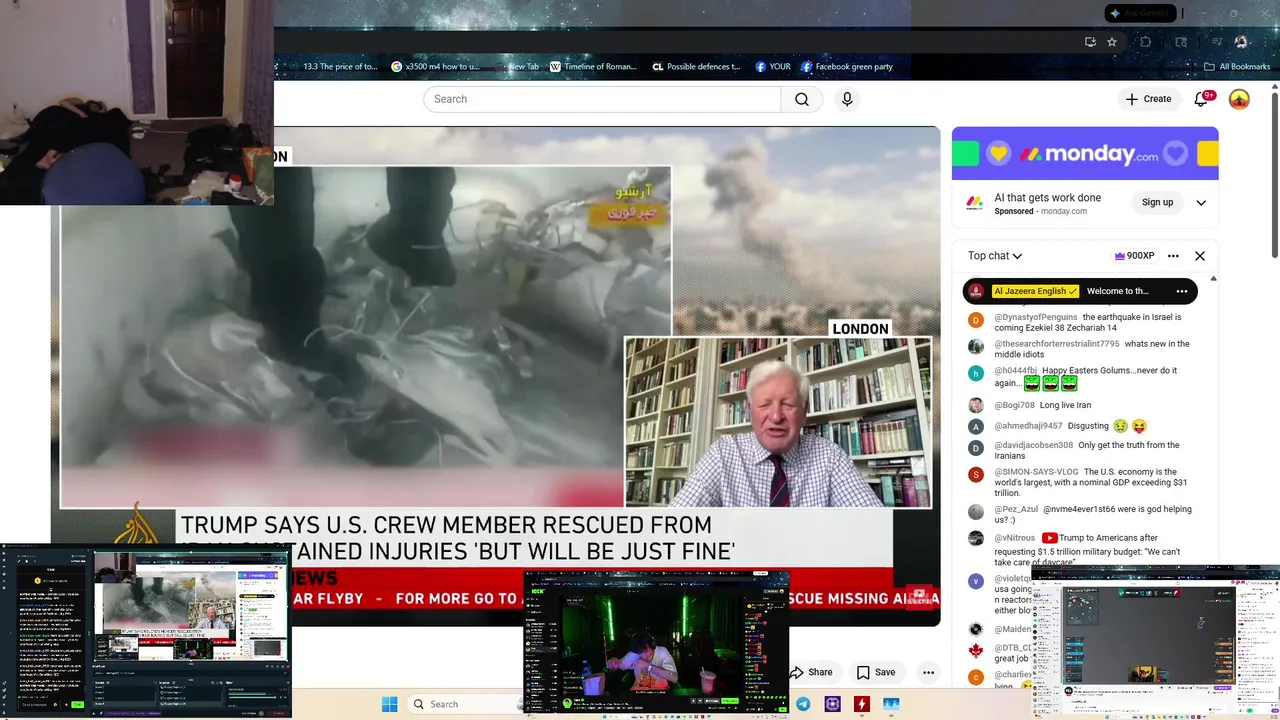This screenshot has height=720, width=1280.
Task: Bookmark this page with the star icon
Action: click(1112, 42)
